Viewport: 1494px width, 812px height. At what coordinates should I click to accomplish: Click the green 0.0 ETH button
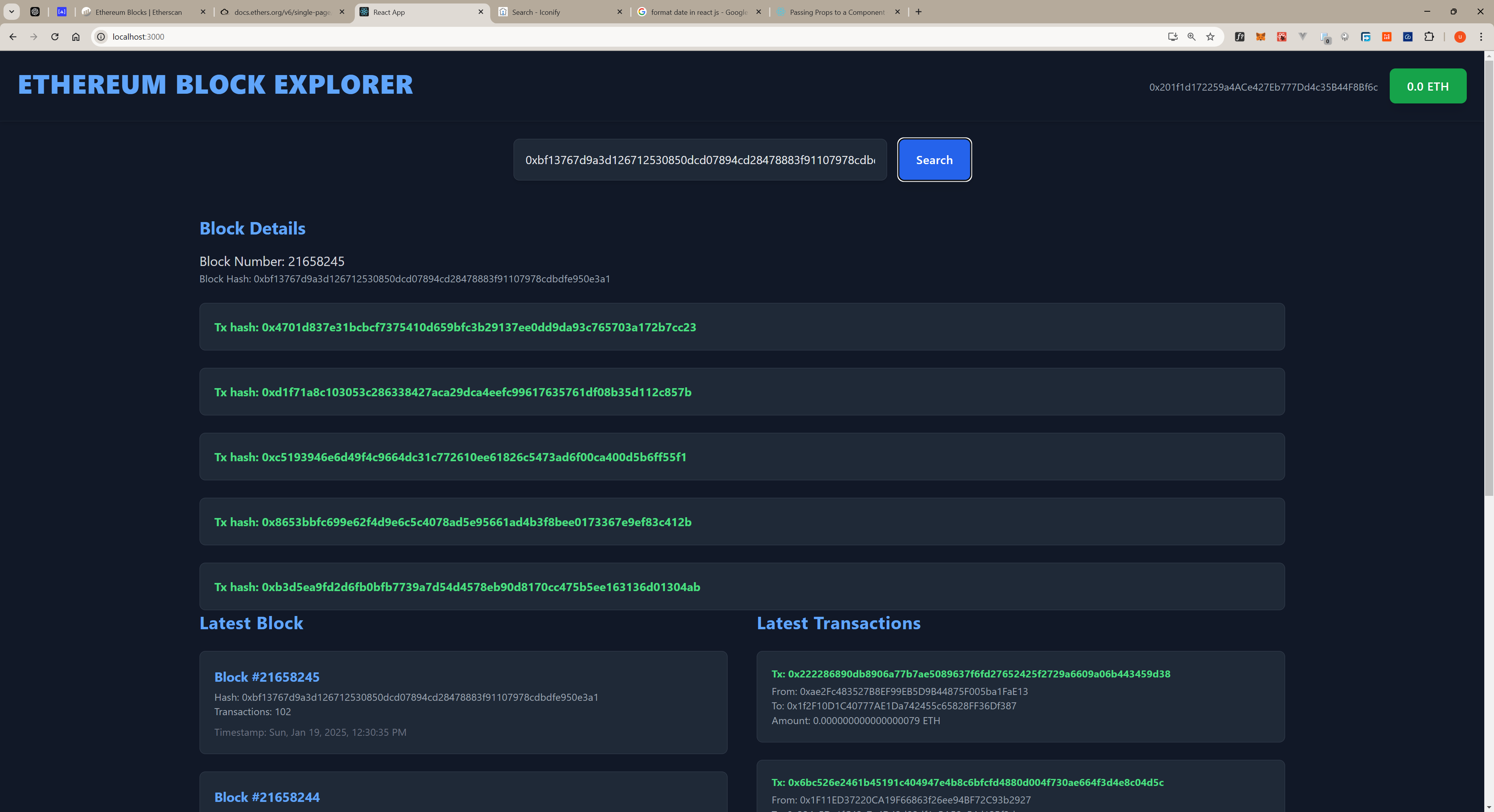coord(1427,86)
